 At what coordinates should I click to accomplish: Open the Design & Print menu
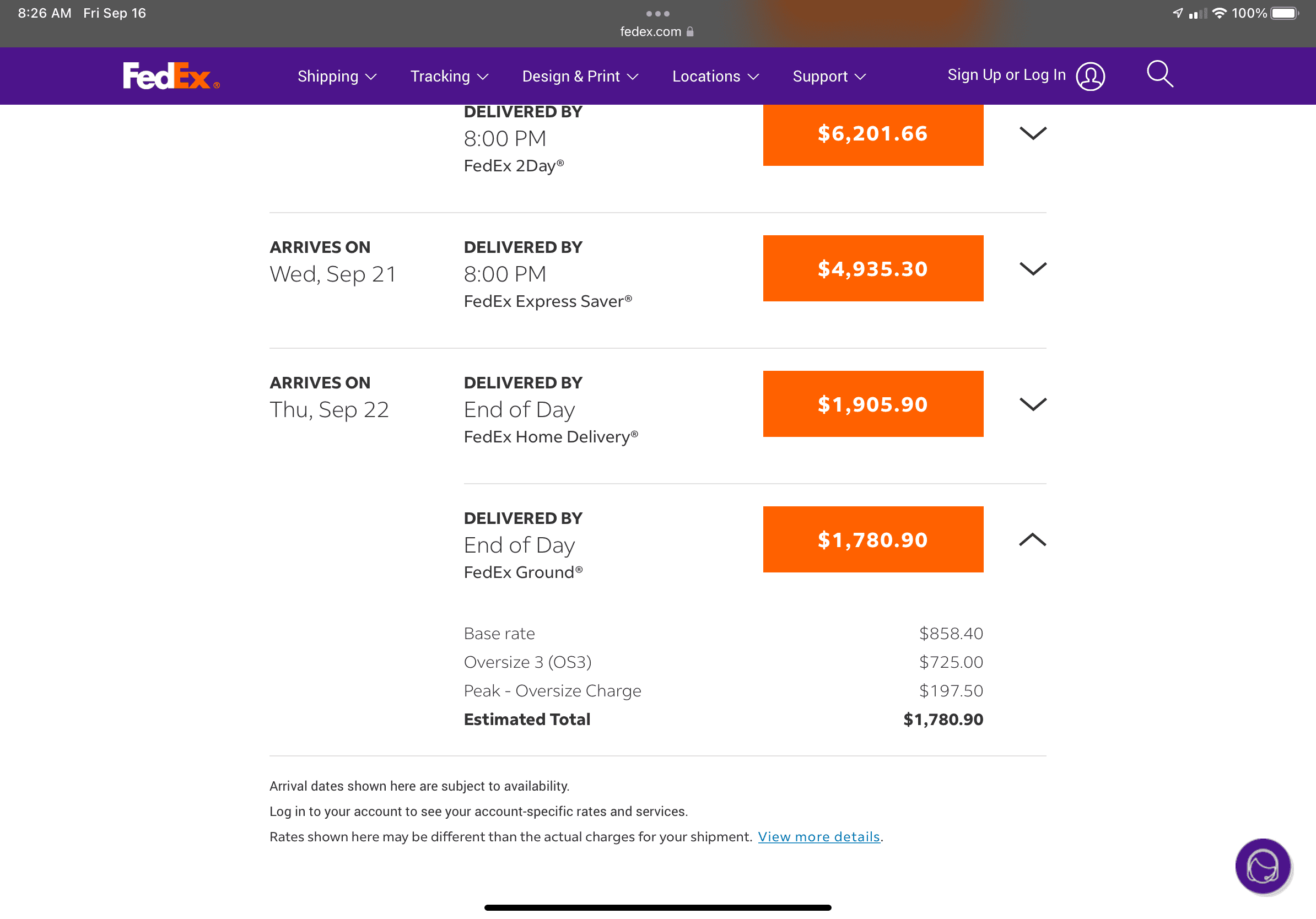[x=580, y=76]
